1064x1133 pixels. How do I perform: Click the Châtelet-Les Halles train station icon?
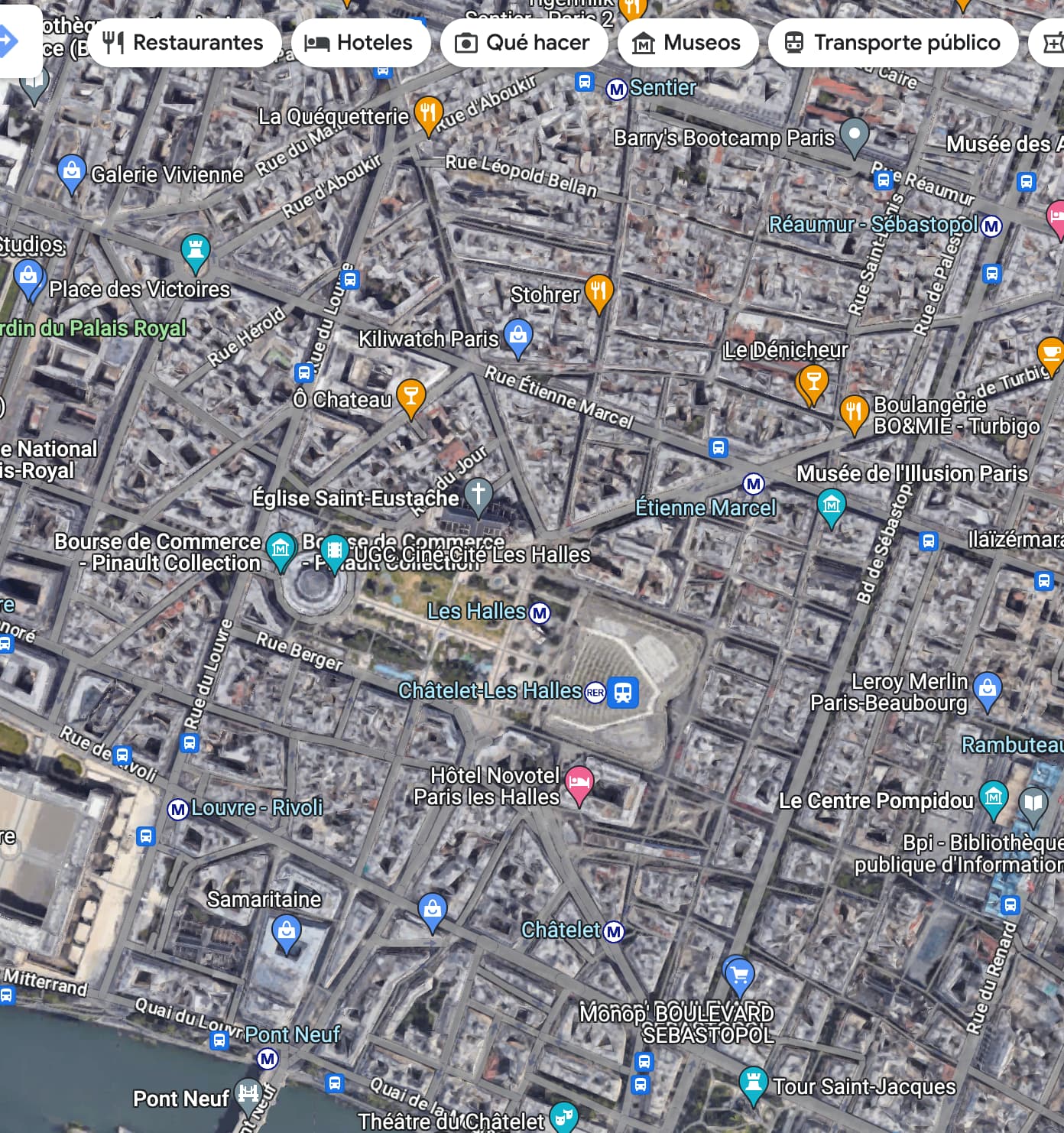point(623,692)
